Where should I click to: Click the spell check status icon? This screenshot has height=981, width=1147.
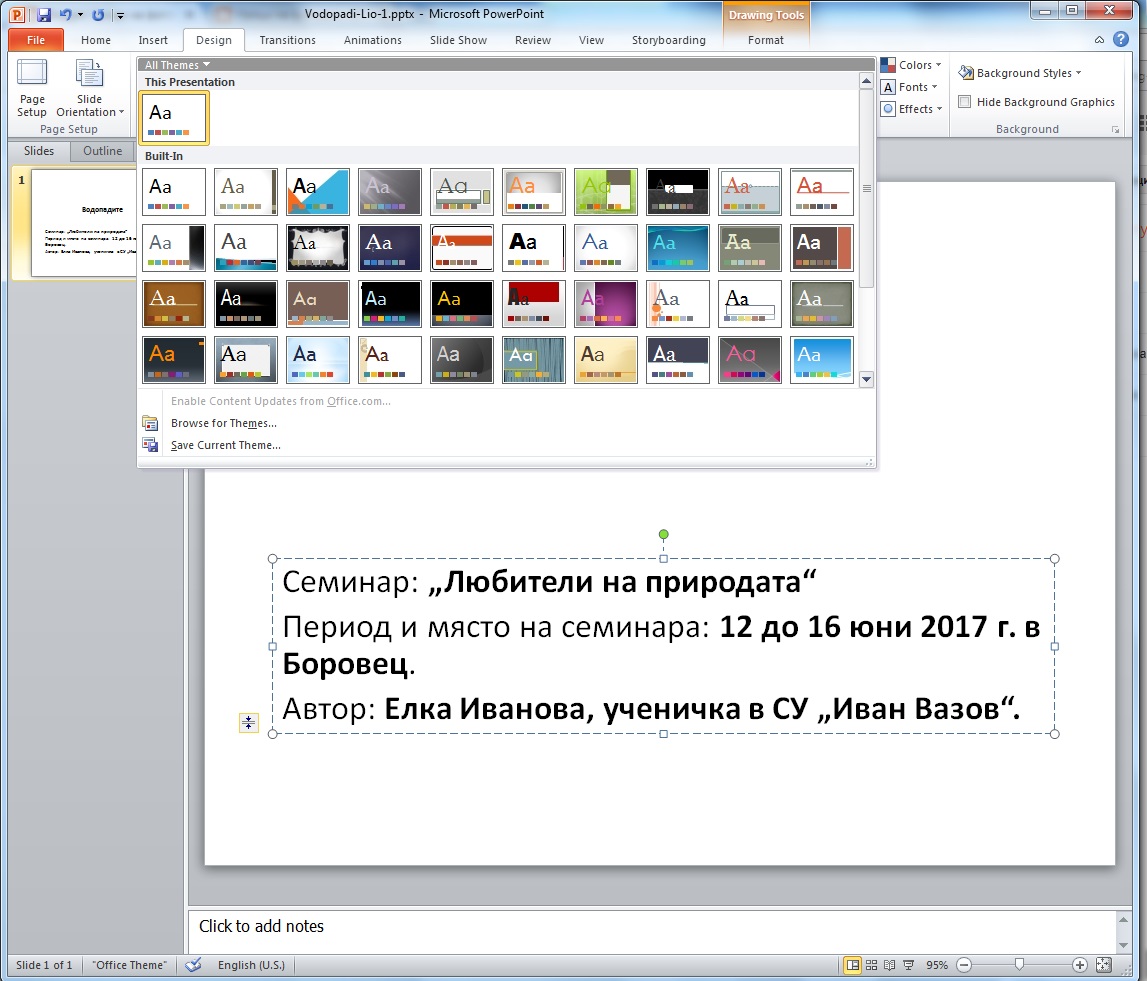(192, 964)
